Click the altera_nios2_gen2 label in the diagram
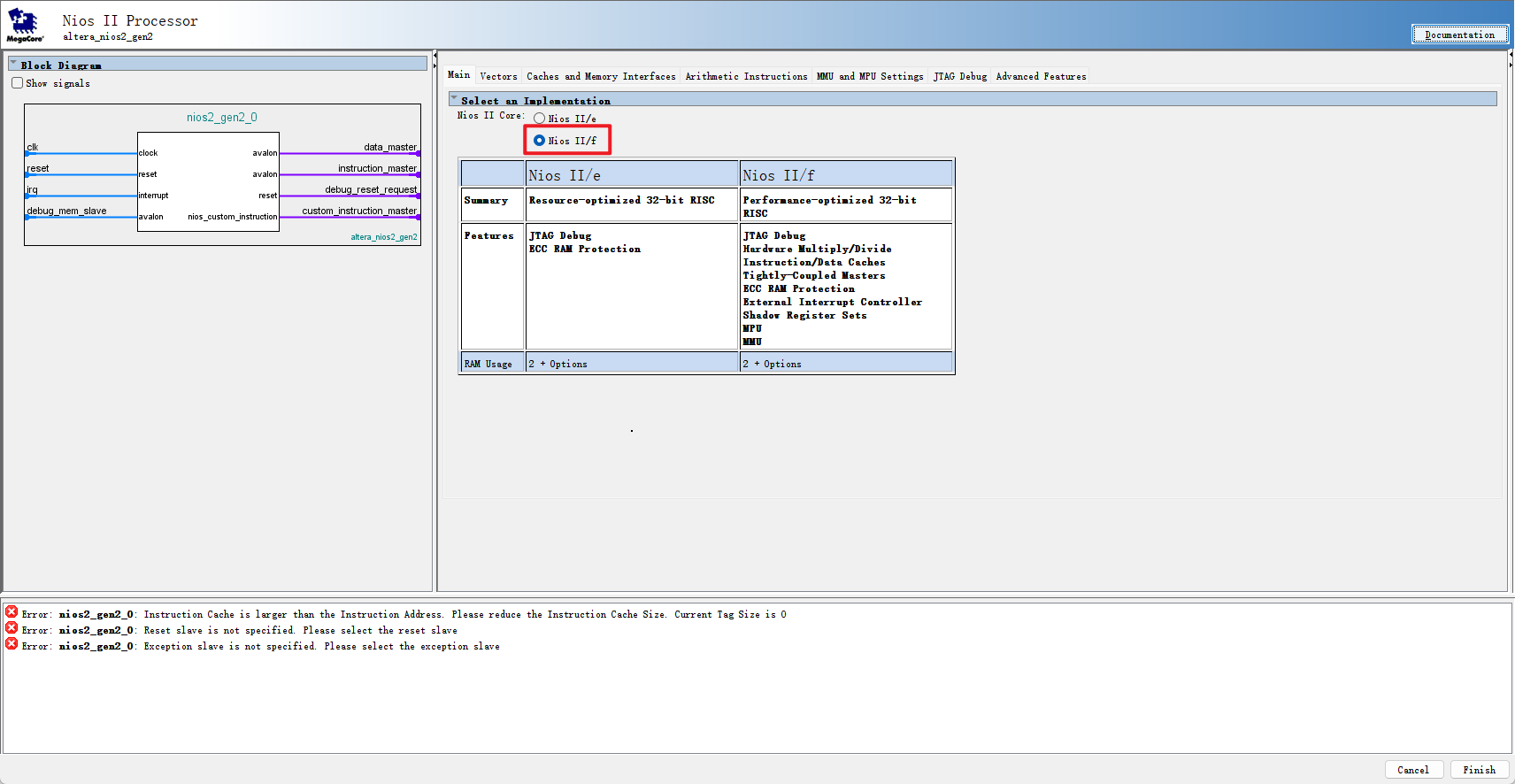Image resolution: width=1515 pixels, height=784 pixels. click(384, 237)
